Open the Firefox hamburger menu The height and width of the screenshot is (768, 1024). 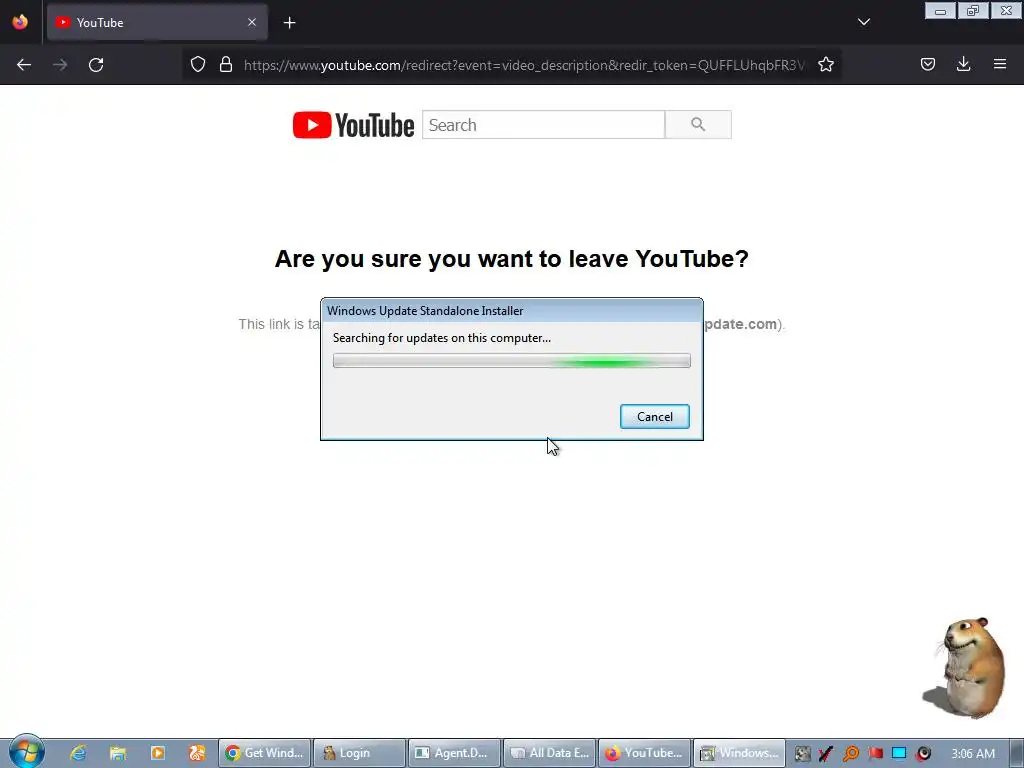coord(999,64)
